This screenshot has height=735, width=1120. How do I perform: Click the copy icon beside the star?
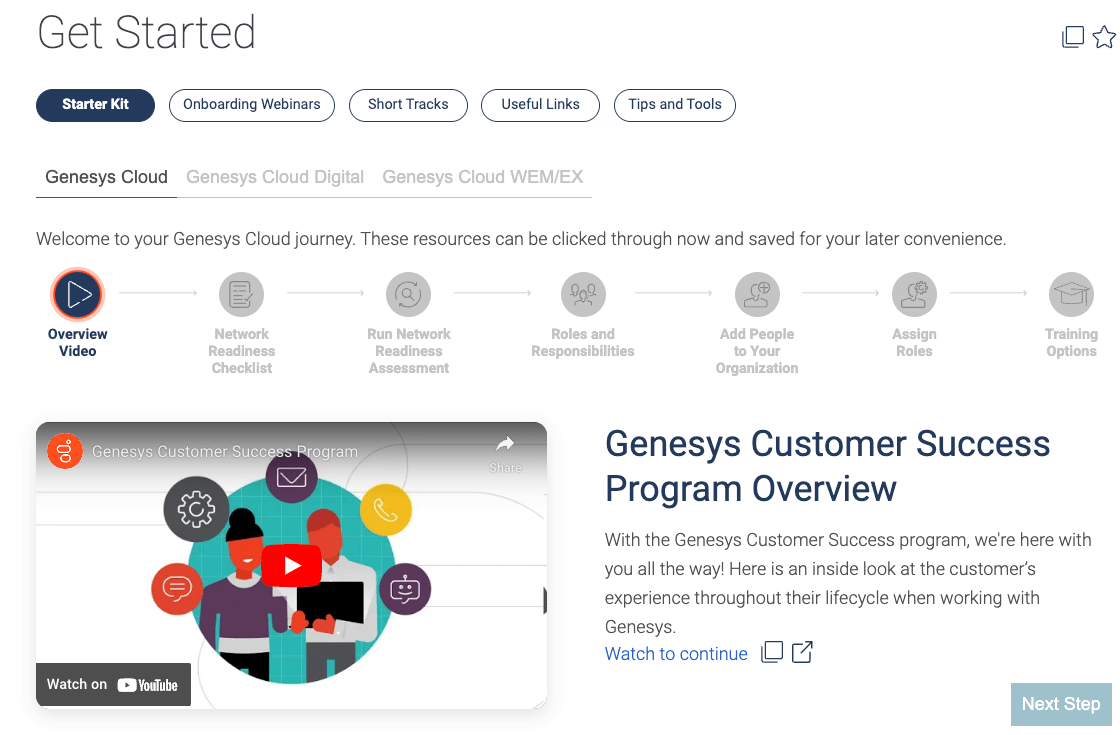(1073, 37)
